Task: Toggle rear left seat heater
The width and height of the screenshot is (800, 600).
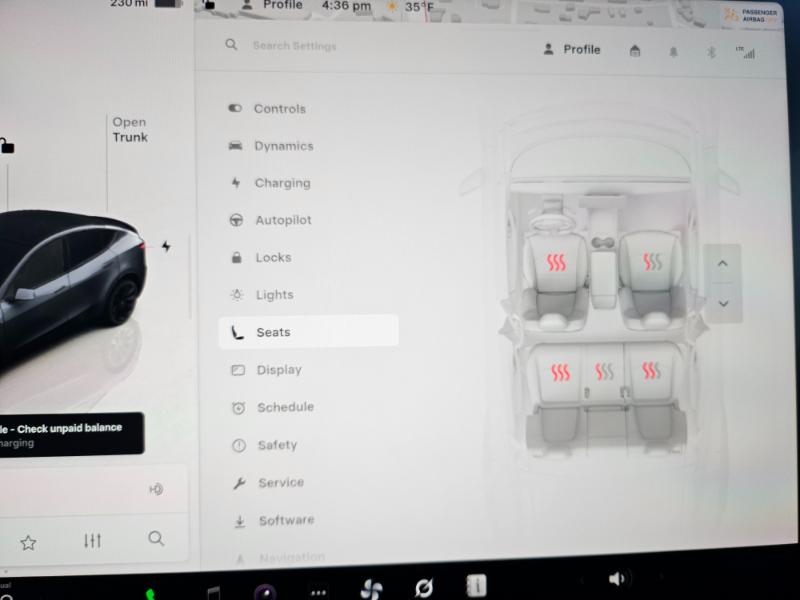Action: click(x=560, y=373)
